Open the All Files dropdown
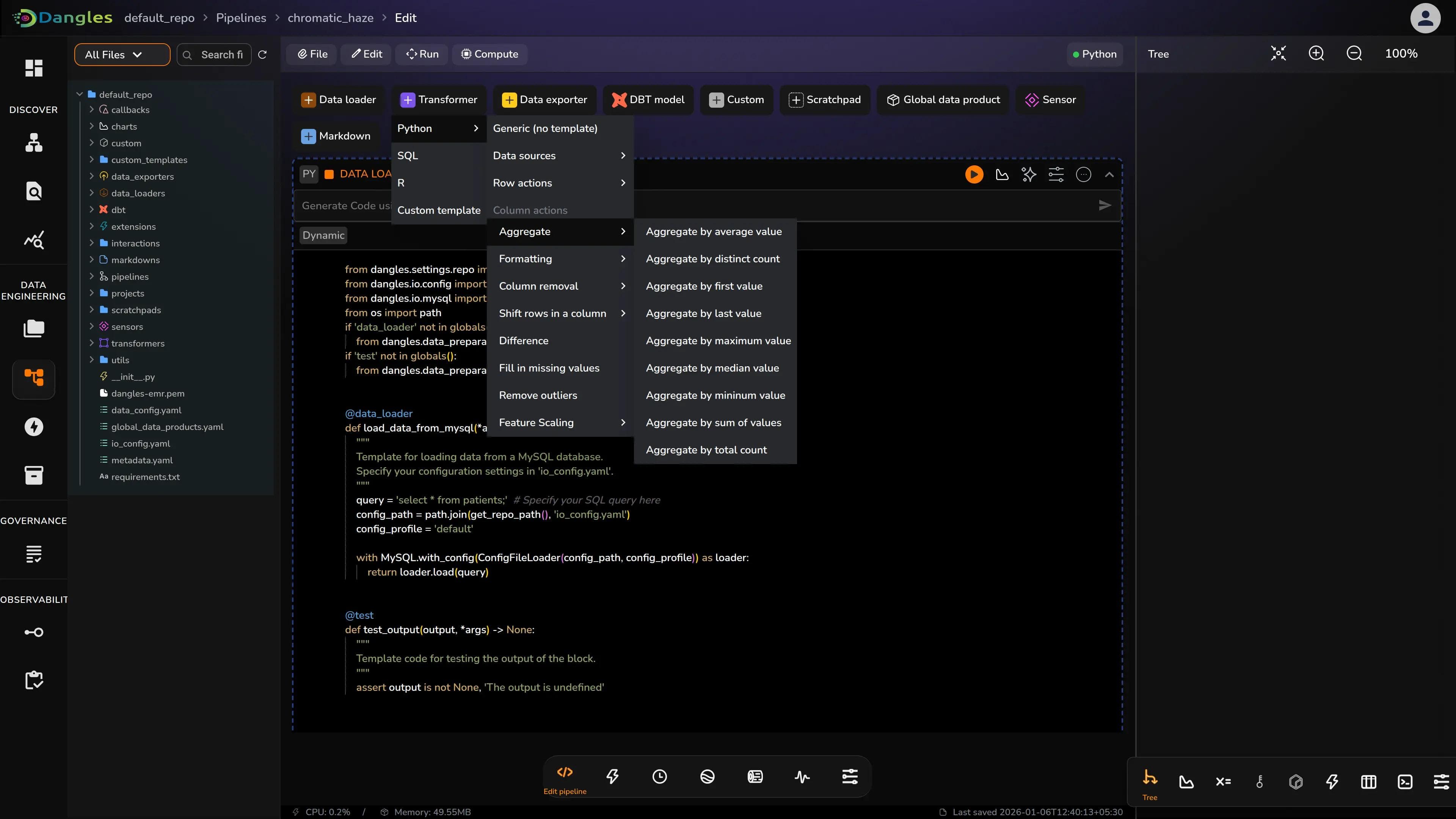Viewport: 1456px width, 819px height. click(121, 54)
